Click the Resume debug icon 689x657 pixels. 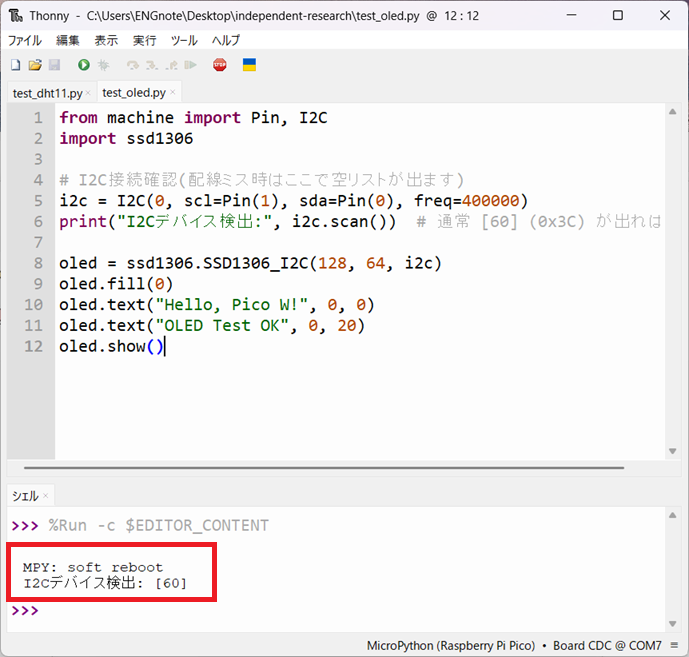190,65
